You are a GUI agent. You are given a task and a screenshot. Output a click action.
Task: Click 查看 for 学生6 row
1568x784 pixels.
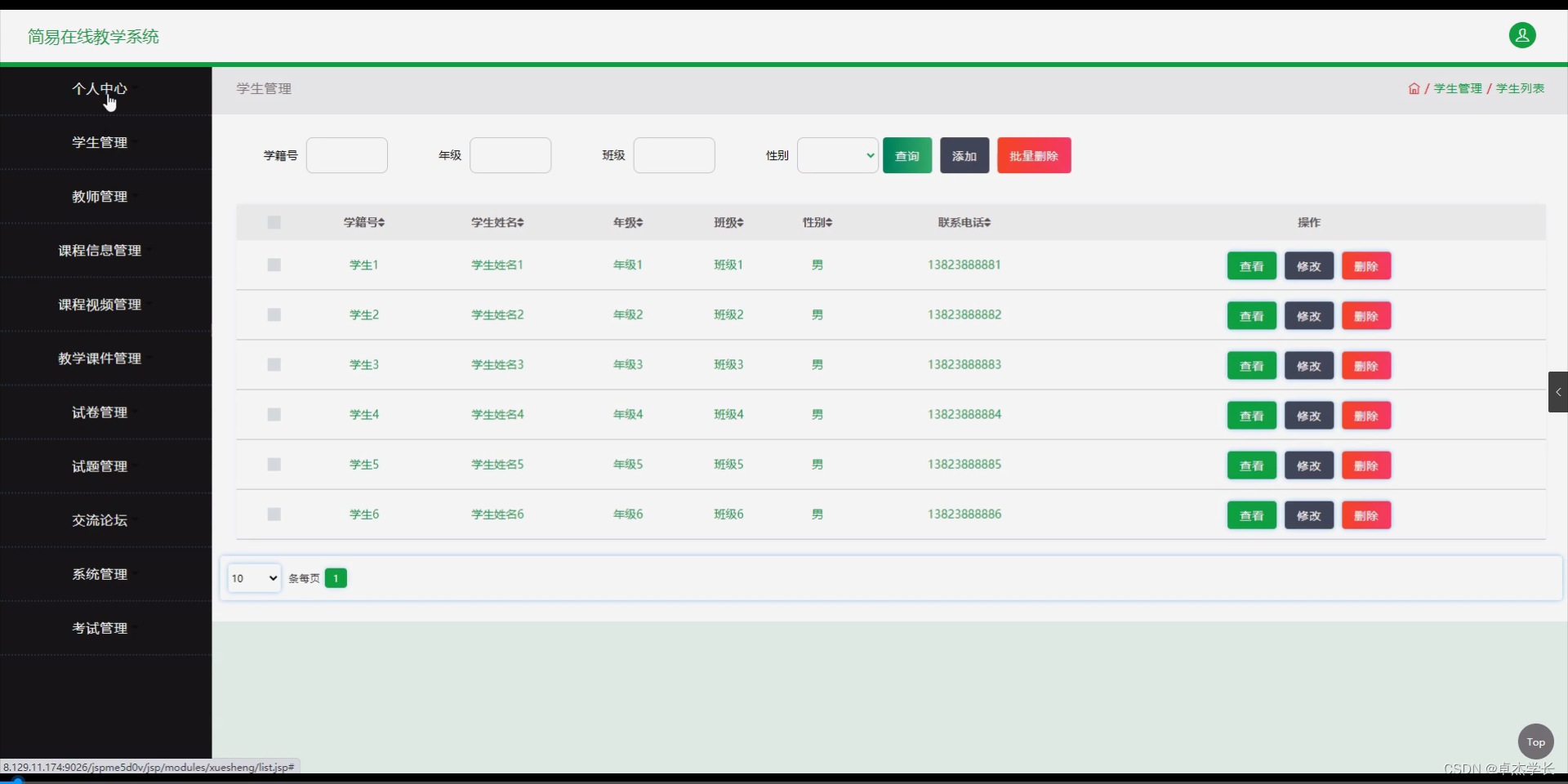pyautogui.click(x=1252, y=515)
